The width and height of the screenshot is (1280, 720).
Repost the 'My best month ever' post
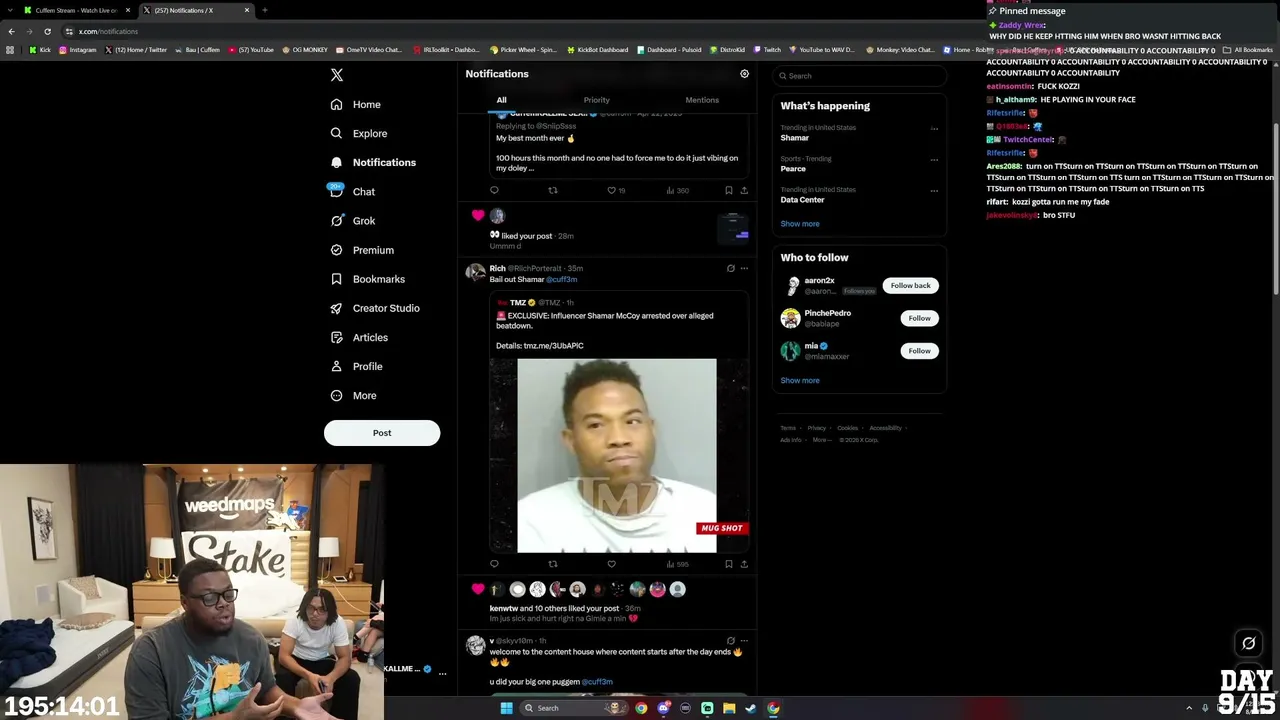click(552, 190)
